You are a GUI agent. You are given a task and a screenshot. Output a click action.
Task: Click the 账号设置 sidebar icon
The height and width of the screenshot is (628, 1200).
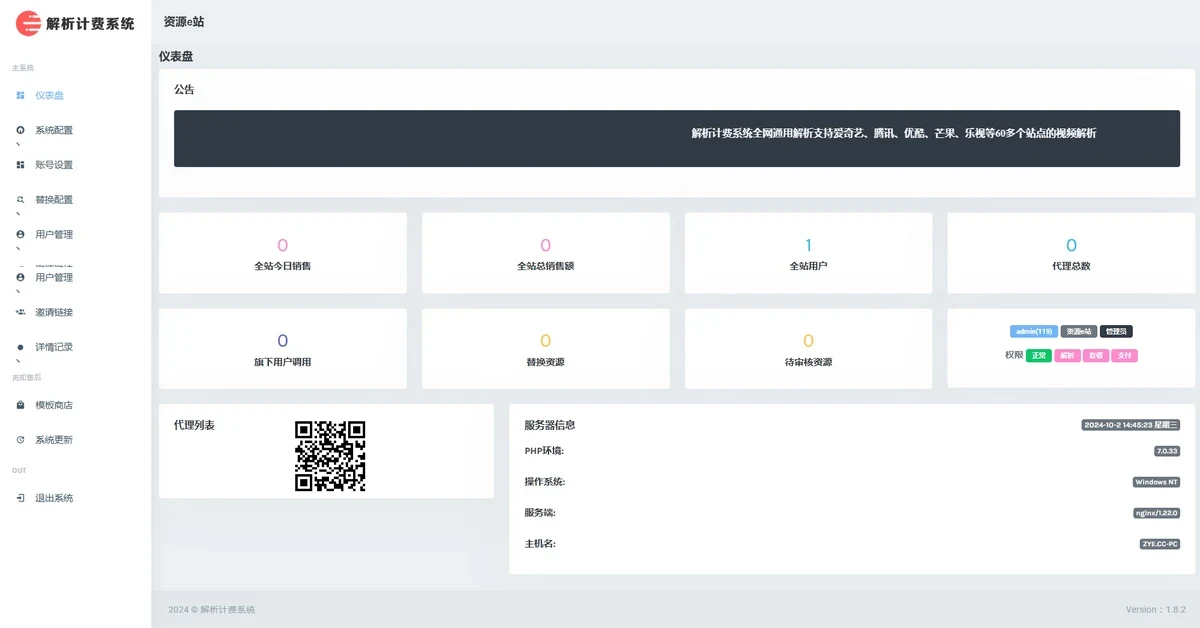coord(20,165)
